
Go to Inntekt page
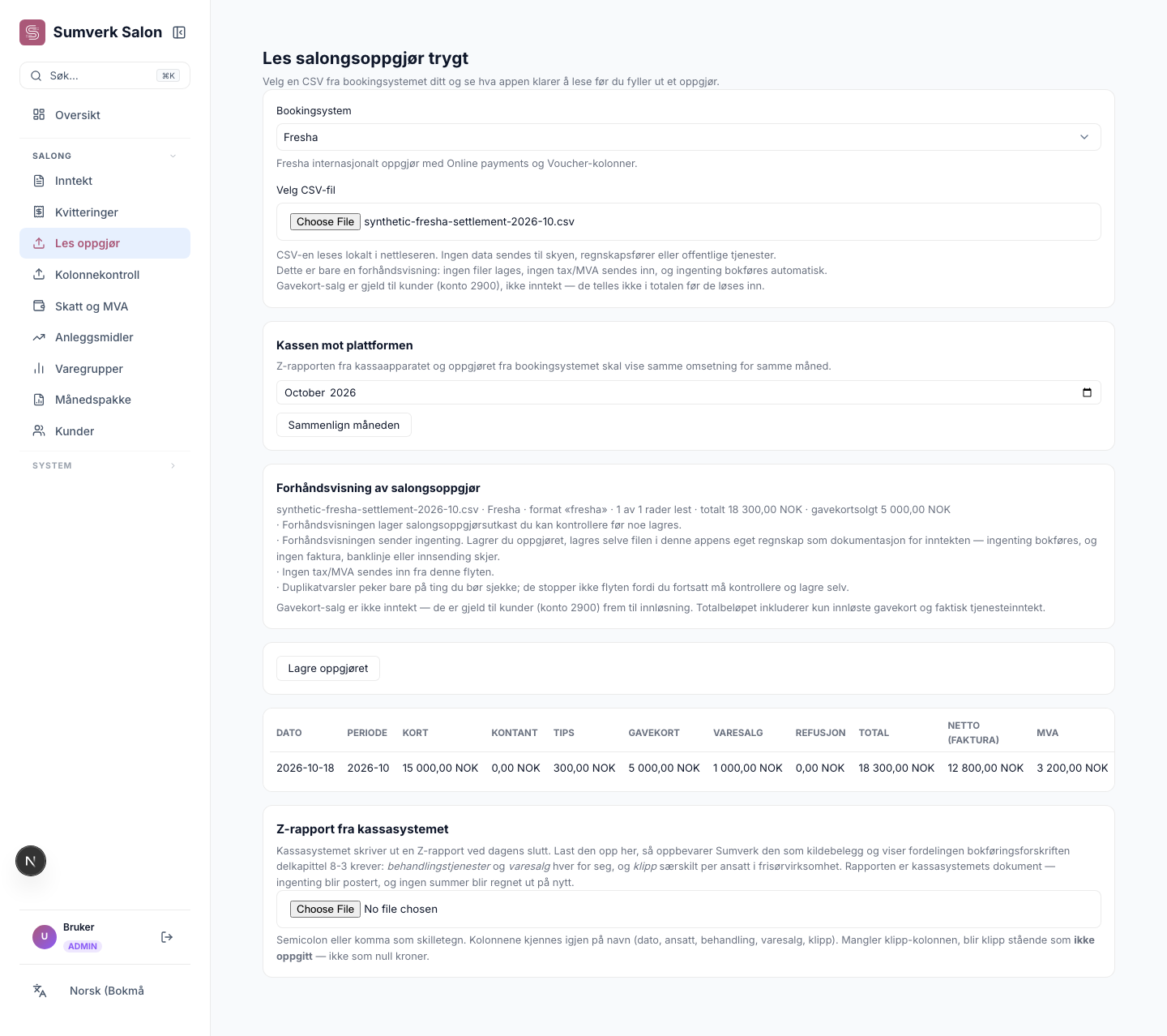point(105,181)
